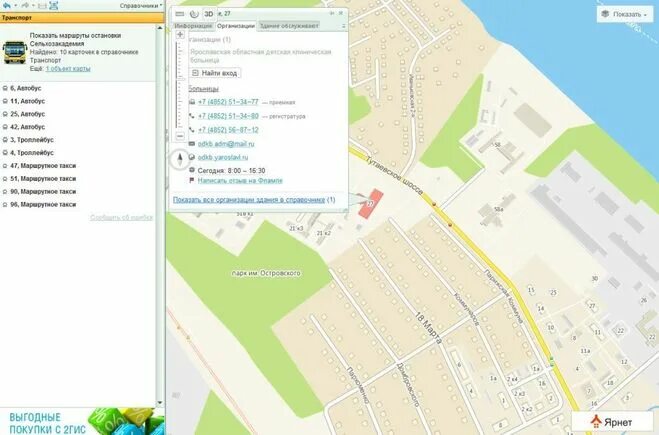Screen dimensions: 659x435
Task: Click the odkb.adm@mail.ru email link
Action: [226, 144]
